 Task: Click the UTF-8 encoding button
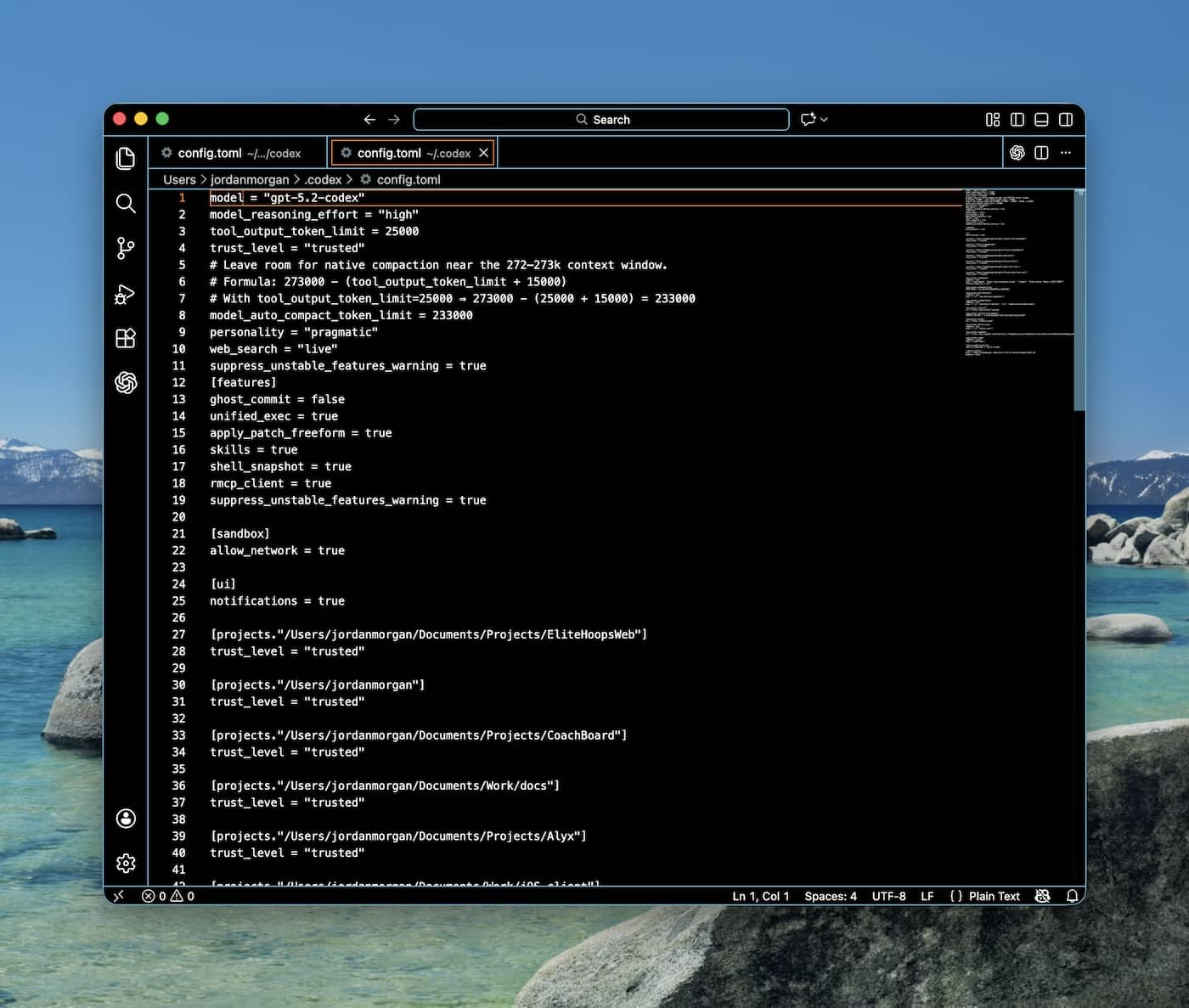(x=888, y=896)
